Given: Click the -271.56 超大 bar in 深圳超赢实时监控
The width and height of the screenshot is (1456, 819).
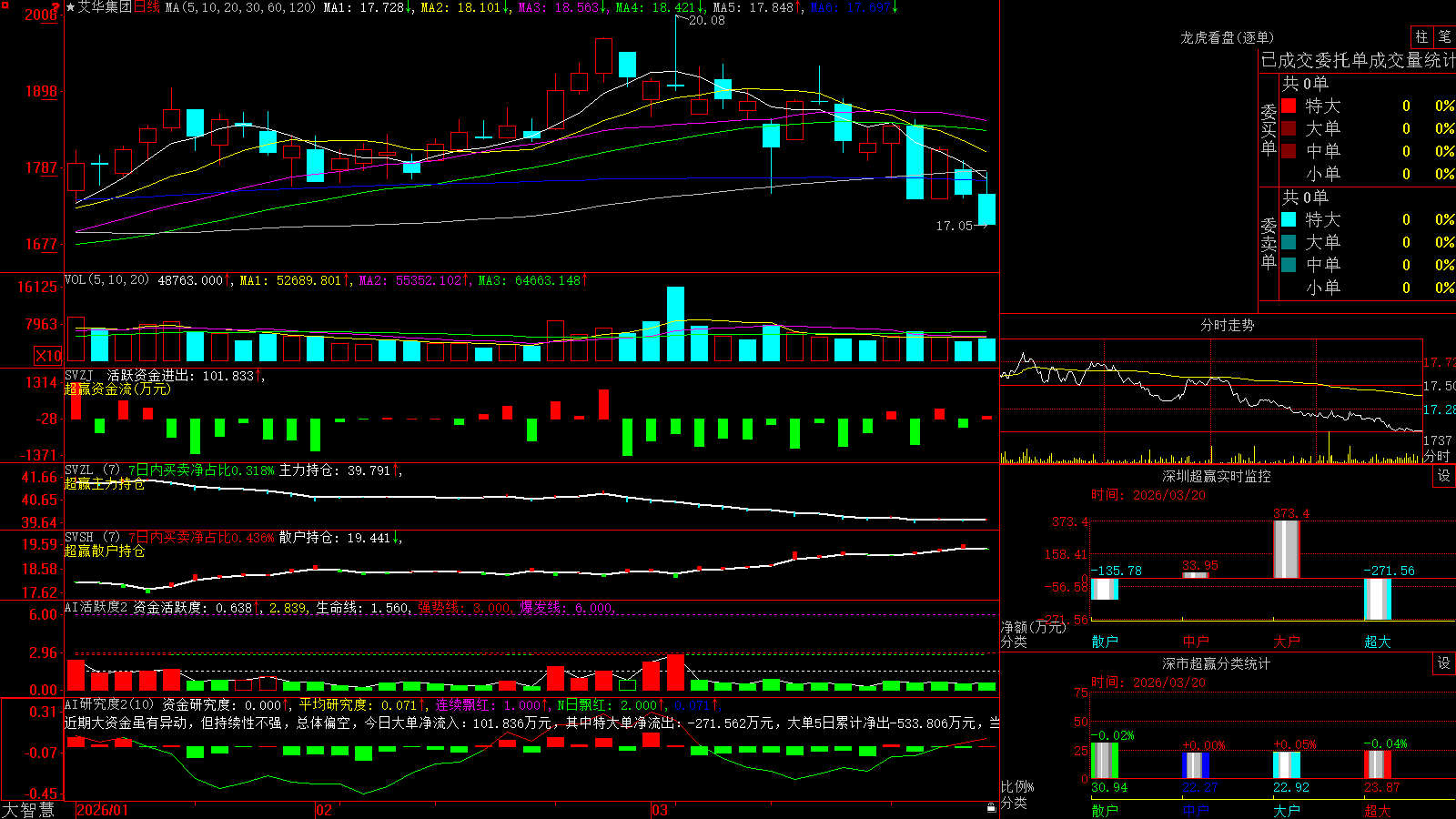Looking at the screenshot, I should [x=1377, y=599].
